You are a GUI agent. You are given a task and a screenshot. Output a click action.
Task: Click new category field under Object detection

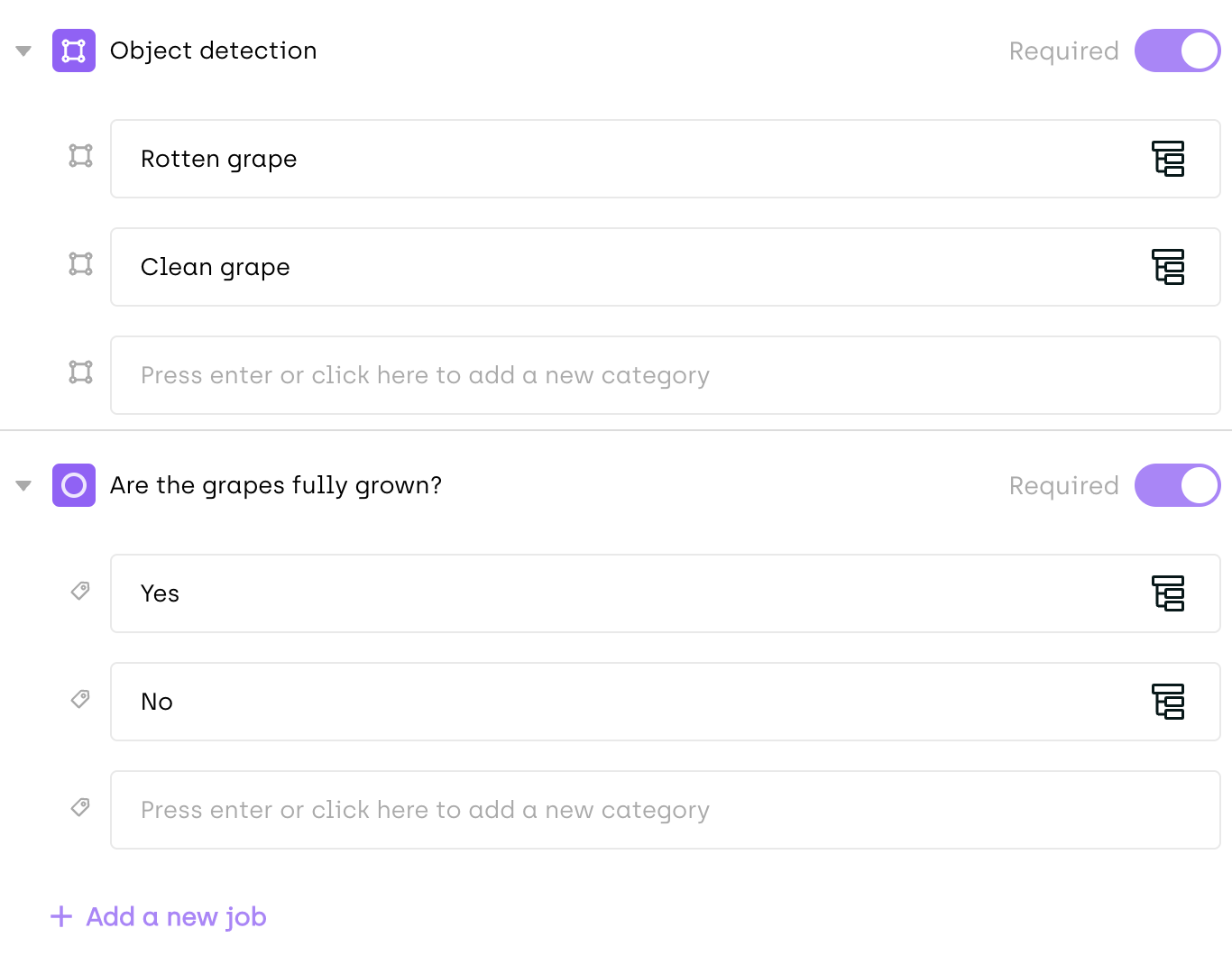tap(665, 375)
